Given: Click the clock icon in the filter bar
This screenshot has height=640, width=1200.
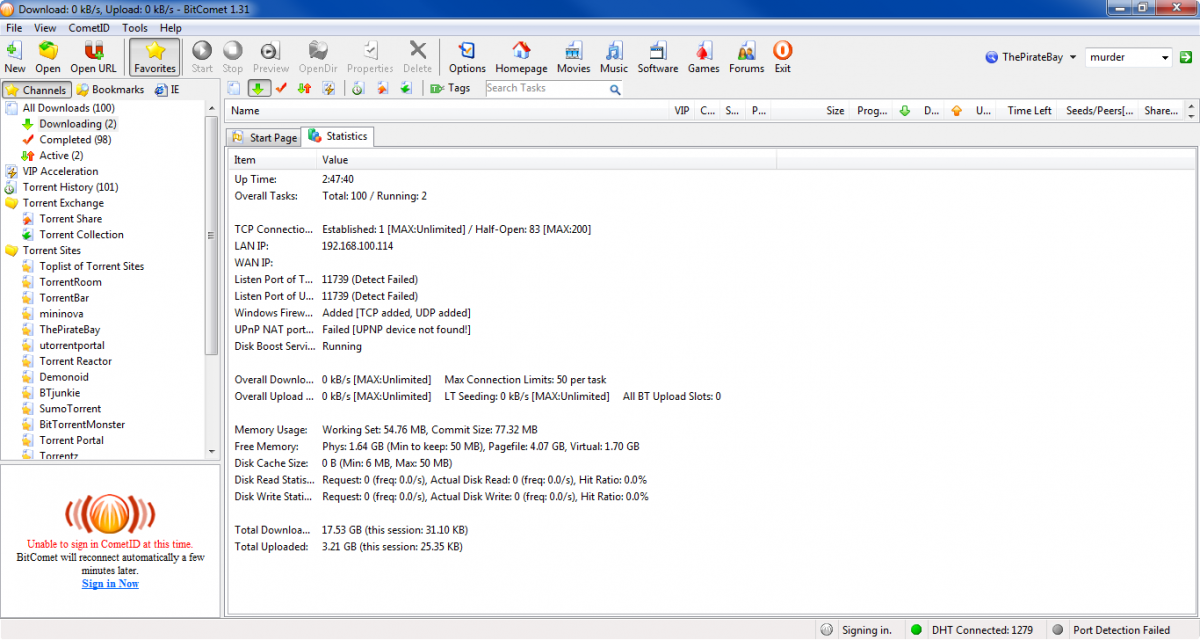Looking at the screenshot, I should [358, 88].
